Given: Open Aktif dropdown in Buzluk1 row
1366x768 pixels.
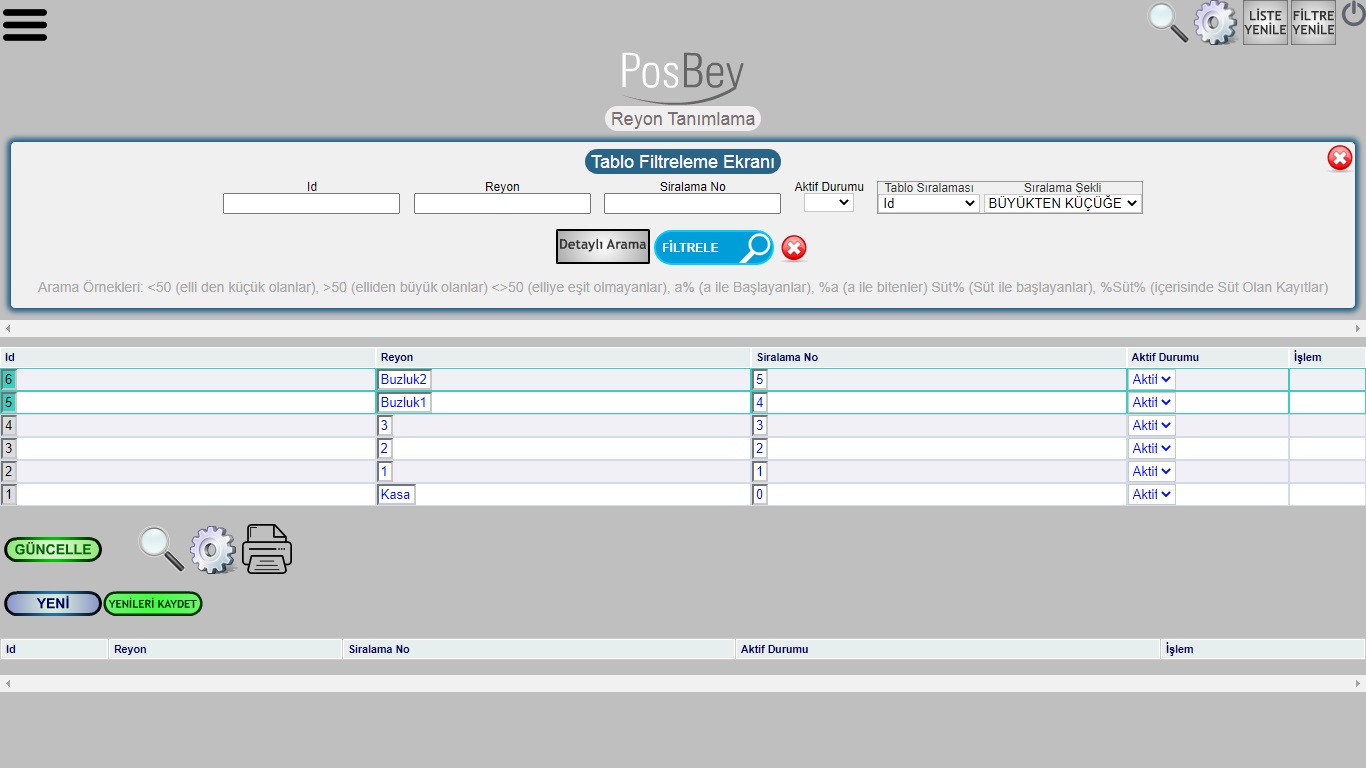Looking at the screenshot, I should 1152,403.
